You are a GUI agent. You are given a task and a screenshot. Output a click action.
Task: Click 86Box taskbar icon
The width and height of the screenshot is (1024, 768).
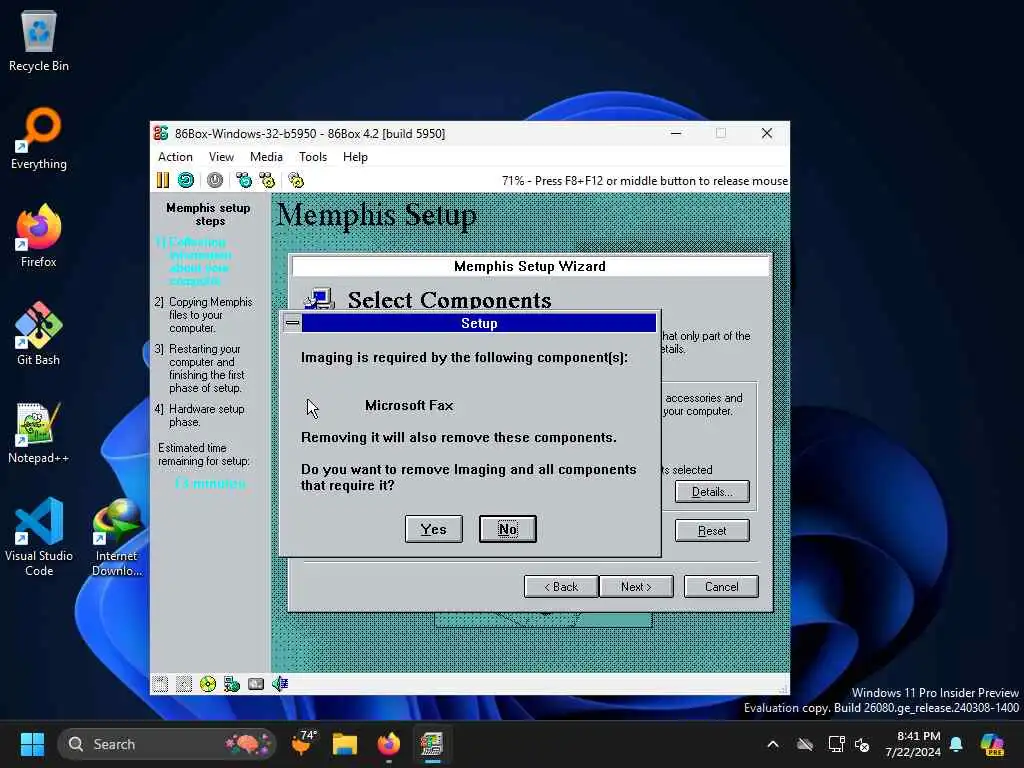432,744
